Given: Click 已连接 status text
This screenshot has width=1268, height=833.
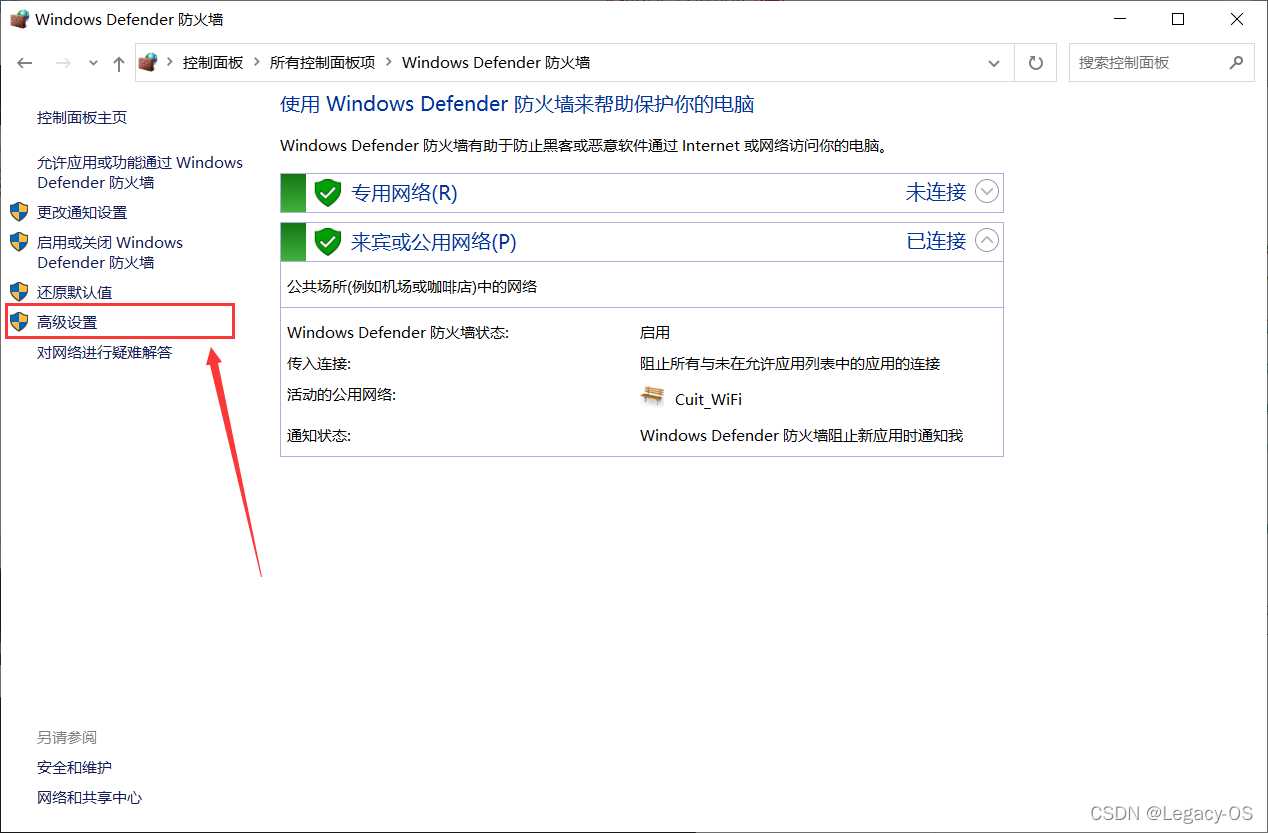Looking at the screenshot, I should (x=936, y=240).
